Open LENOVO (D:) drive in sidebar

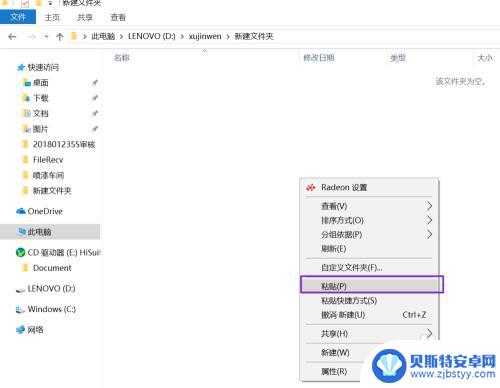coord(51,288)
